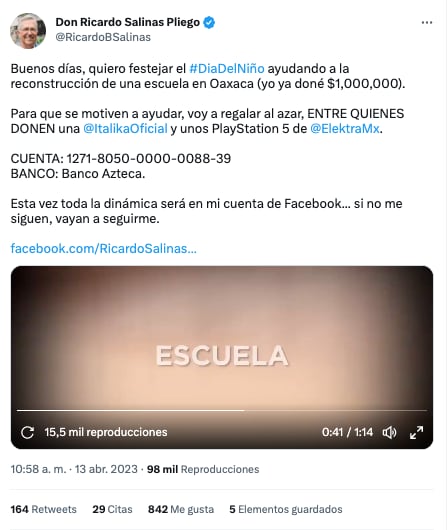Open Ricardo Salinas profile picture
This screenshot has height=530, width=448.
[x=28, y=30]
